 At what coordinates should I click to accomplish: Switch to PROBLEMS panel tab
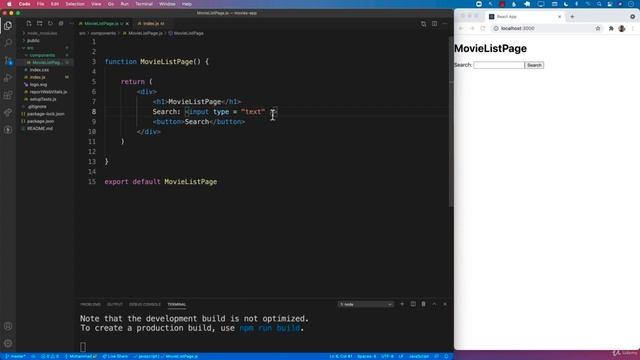click(x=91, y=304)
